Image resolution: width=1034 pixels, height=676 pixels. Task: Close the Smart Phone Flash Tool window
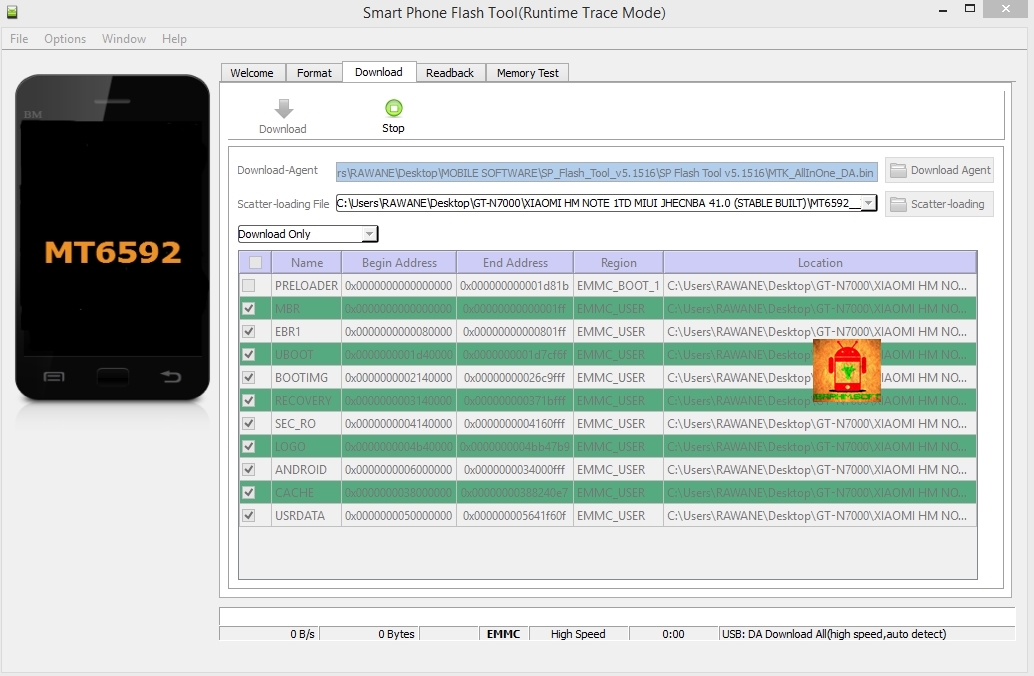tap(1006, 9)
